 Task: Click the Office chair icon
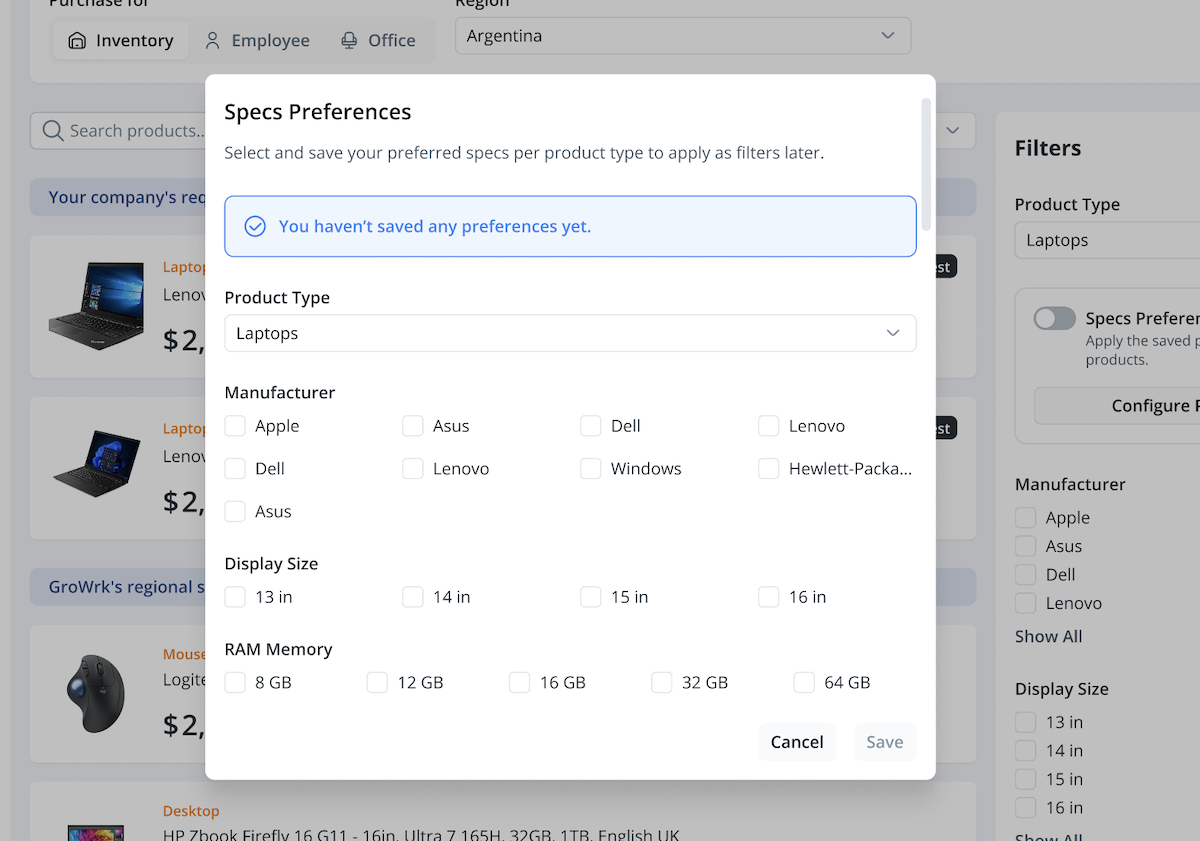tap(349, 41)
